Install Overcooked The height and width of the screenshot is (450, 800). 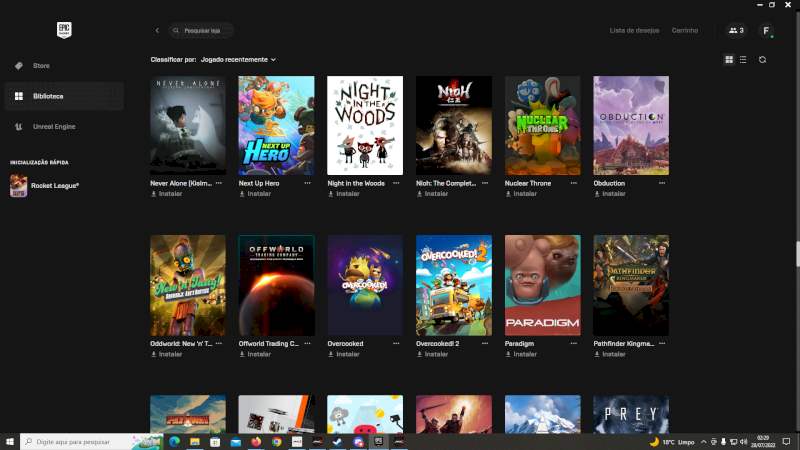[x=344, y=354]
